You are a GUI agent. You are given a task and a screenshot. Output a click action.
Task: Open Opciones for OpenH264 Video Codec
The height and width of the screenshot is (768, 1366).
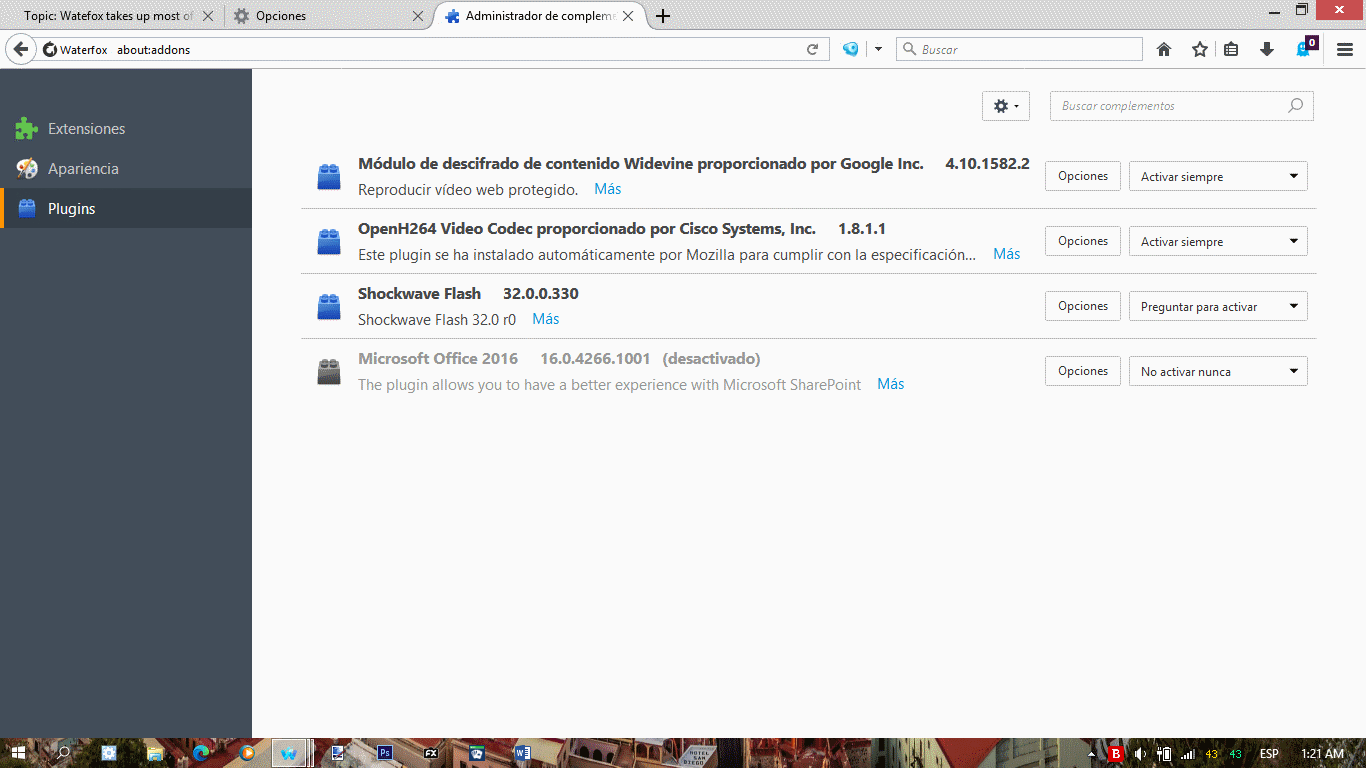tap(1083, 241)
